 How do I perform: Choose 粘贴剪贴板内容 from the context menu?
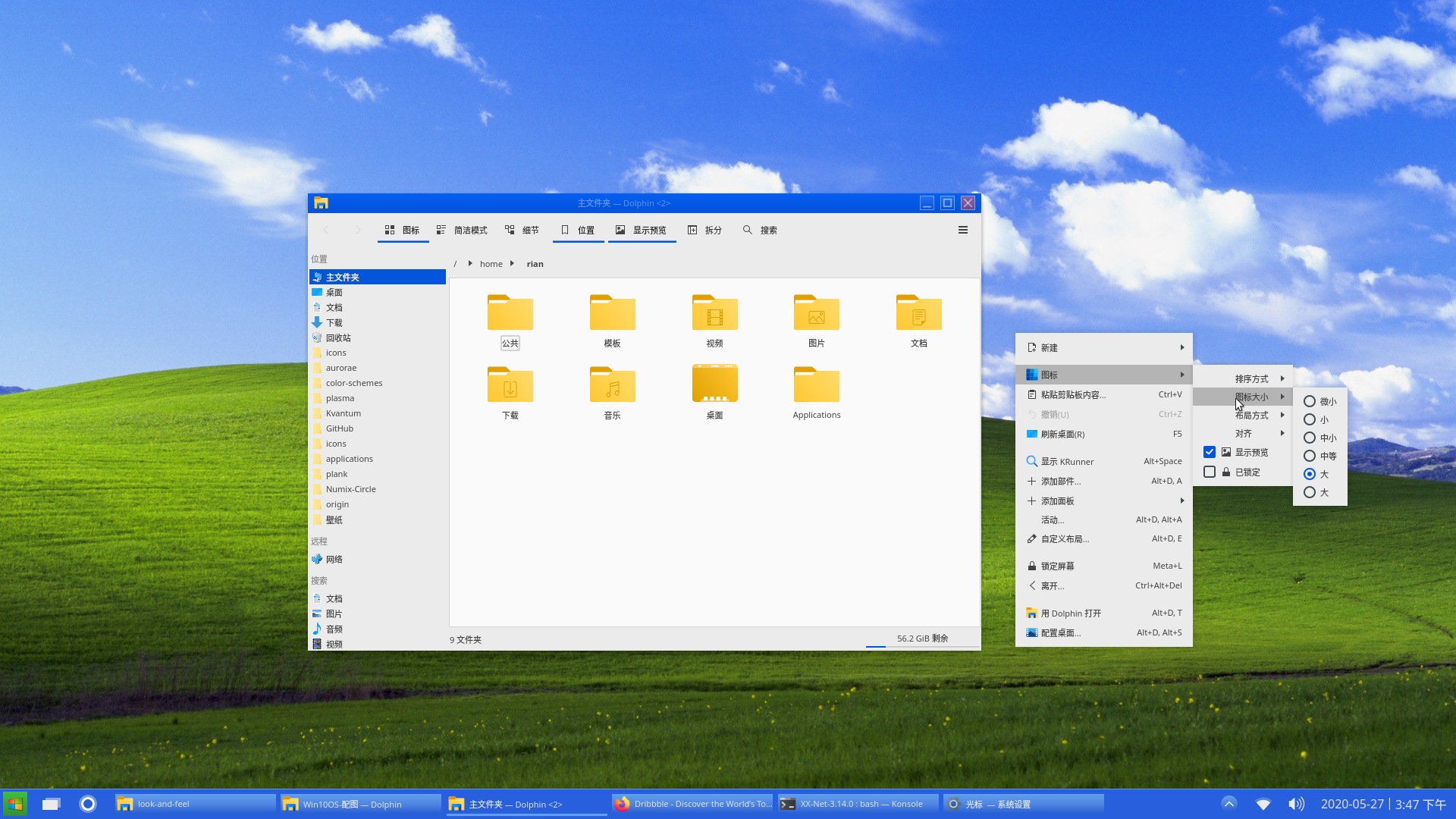tap(1104, 394)
